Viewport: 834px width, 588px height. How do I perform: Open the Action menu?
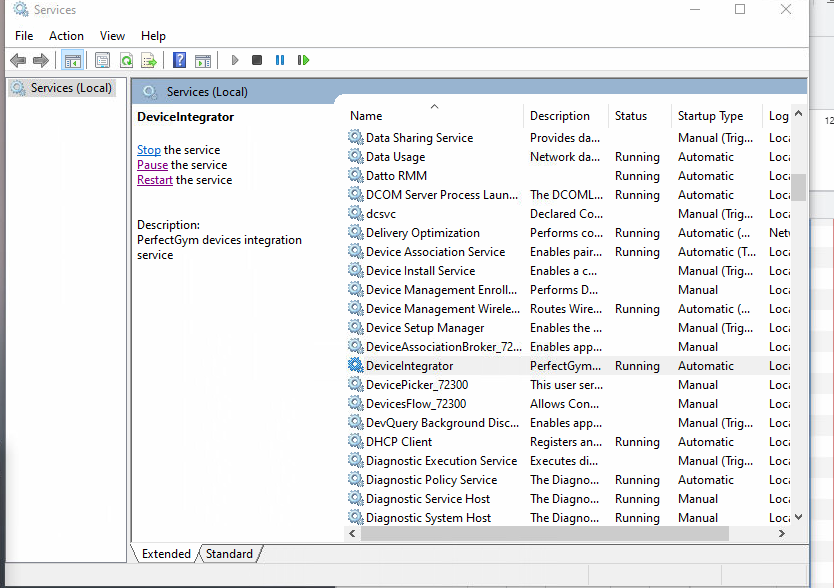pos(66,36)
